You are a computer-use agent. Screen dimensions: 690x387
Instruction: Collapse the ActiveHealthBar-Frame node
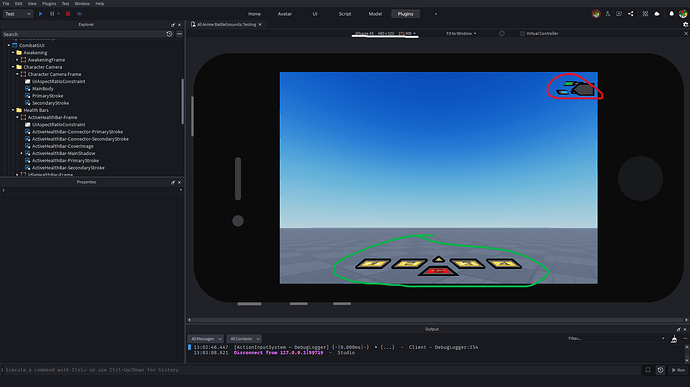tap(17, 117)
